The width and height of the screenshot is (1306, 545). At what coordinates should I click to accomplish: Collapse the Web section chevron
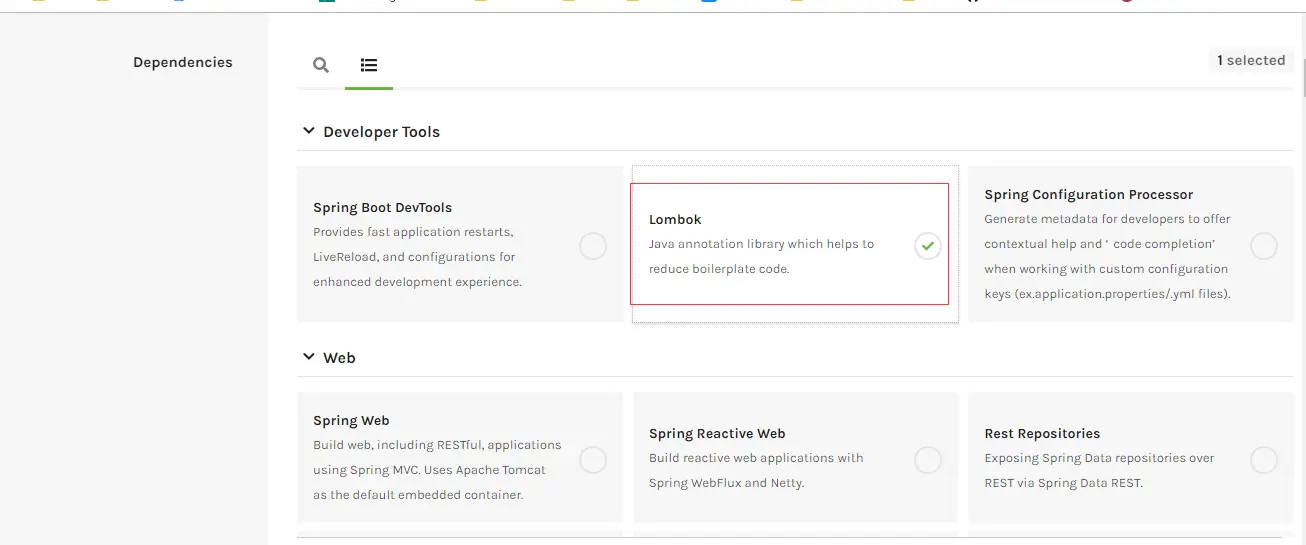(308, 357)
